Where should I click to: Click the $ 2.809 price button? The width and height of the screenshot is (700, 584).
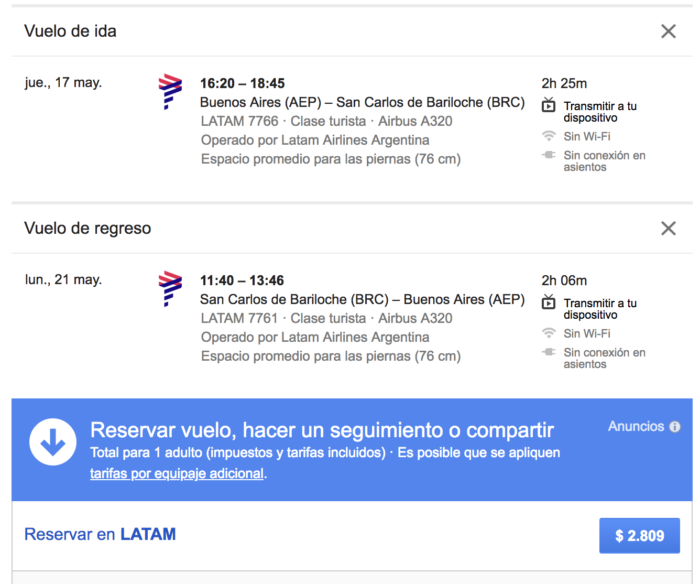[639, 535]
